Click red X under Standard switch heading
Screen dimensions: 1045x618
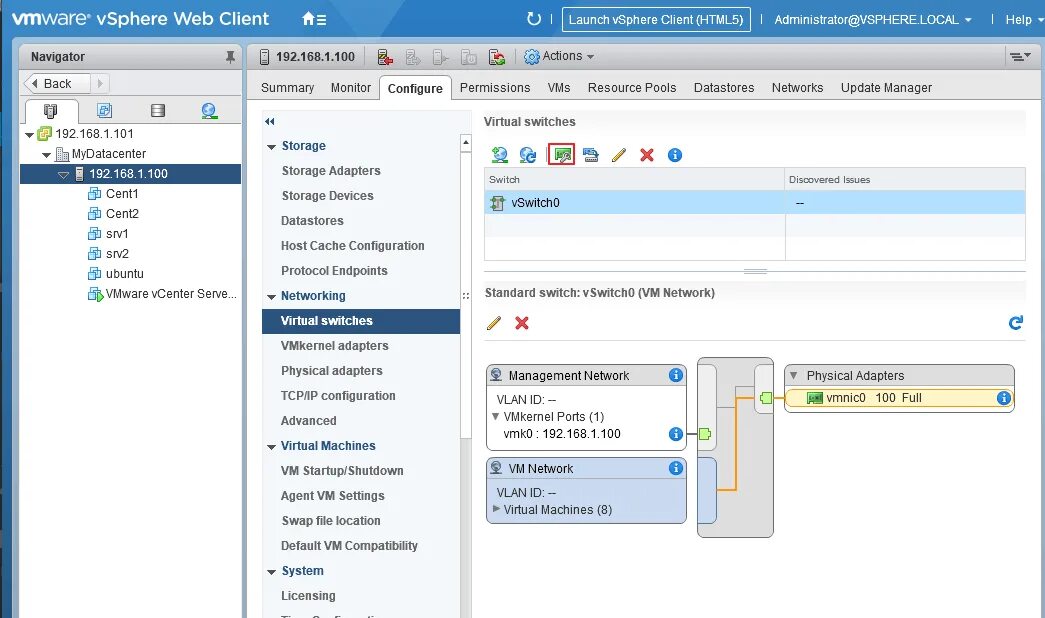point(522,323)
